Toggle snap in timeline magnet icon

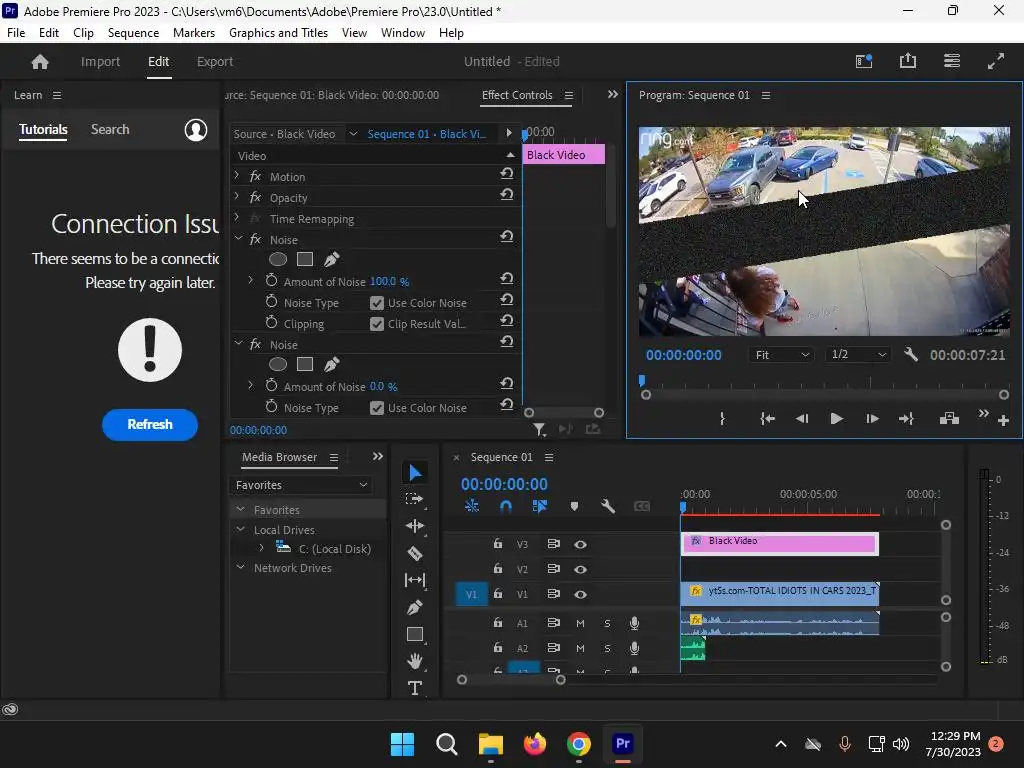505,506
